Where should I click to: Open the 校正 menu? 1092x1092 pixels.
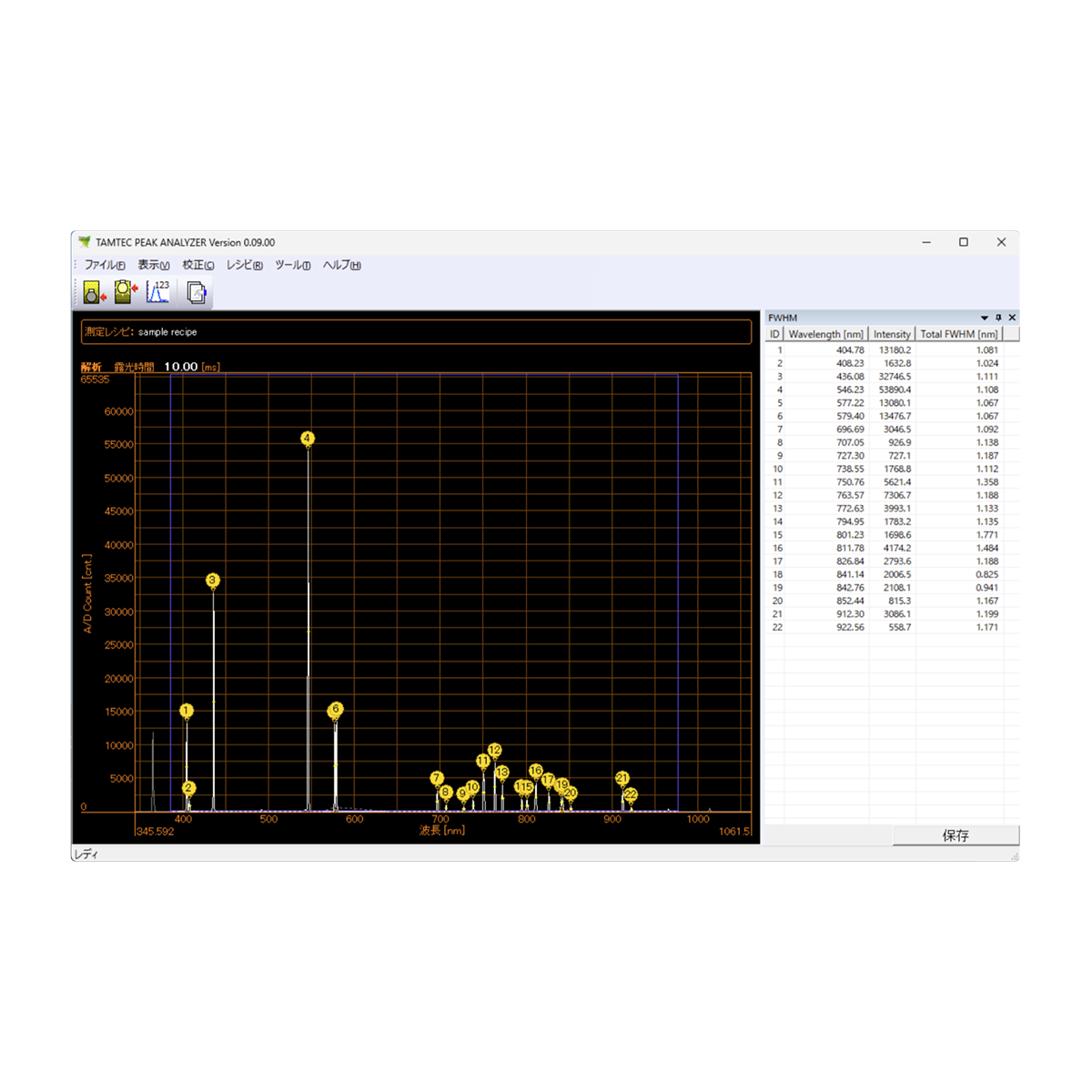pos(198,265)
